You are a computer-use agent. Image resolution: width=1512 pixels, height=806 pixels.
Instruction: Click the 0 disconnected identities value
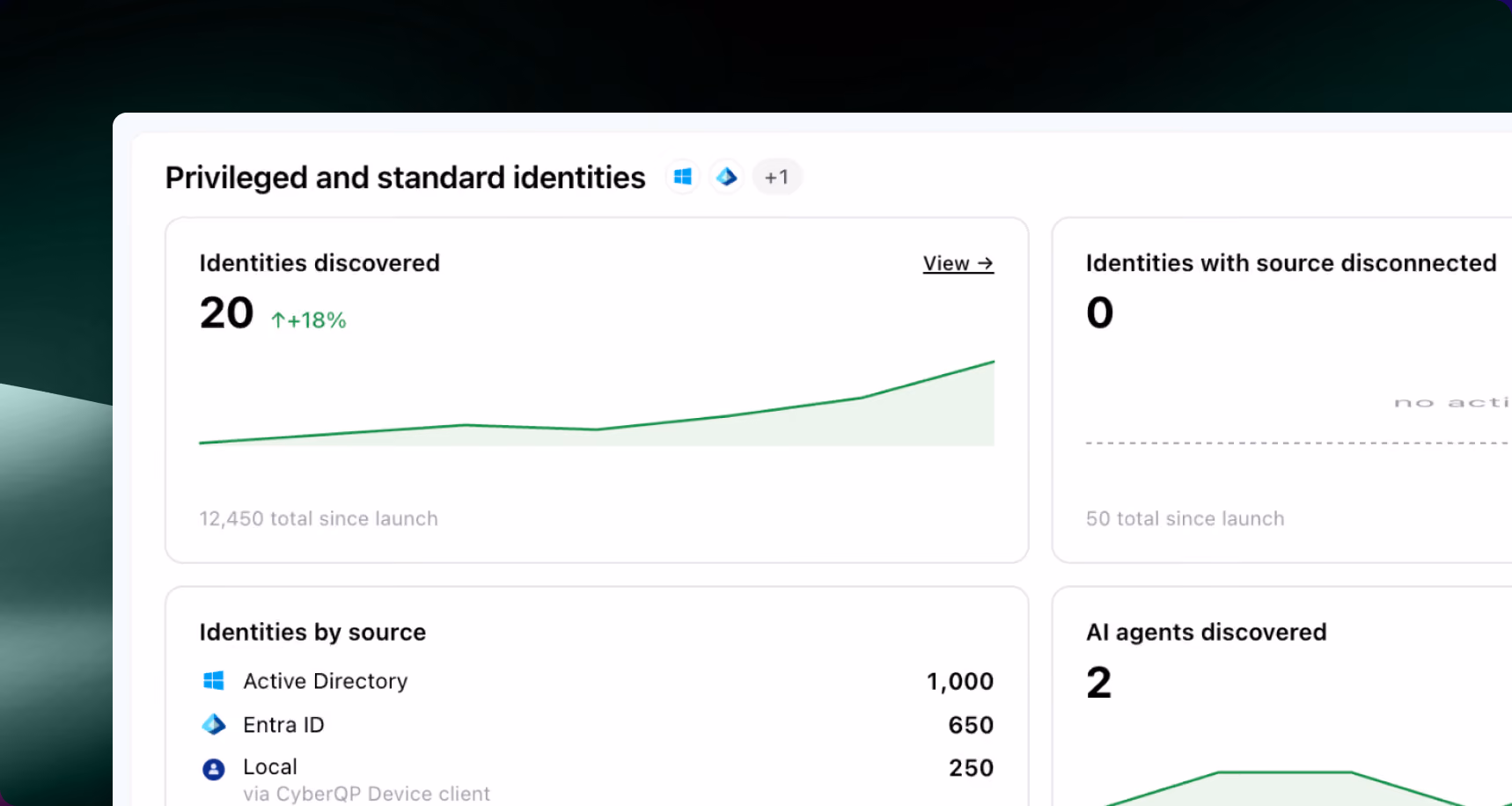pyautogui.click(x=1100, y=313)
